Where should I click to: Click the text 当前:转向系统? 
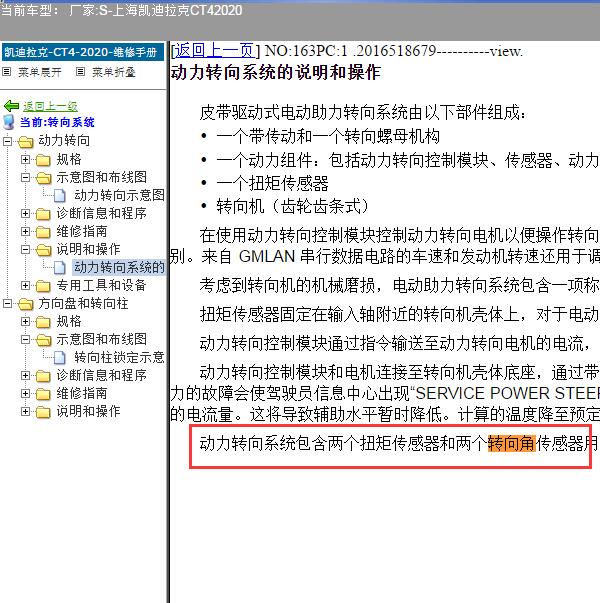coord(57,122)
